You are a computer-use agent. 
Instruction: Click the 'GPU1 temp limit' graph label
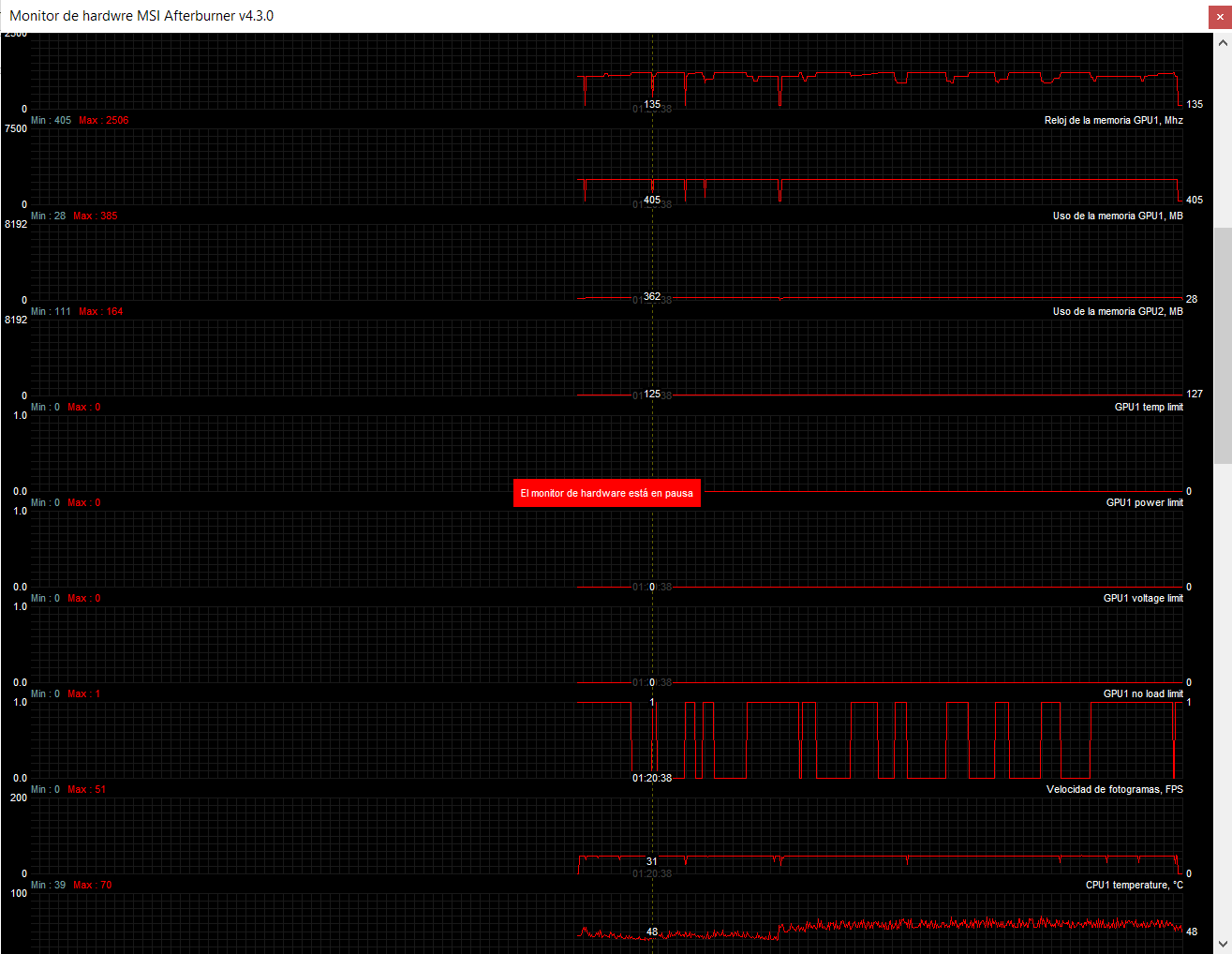point(1149,407)
